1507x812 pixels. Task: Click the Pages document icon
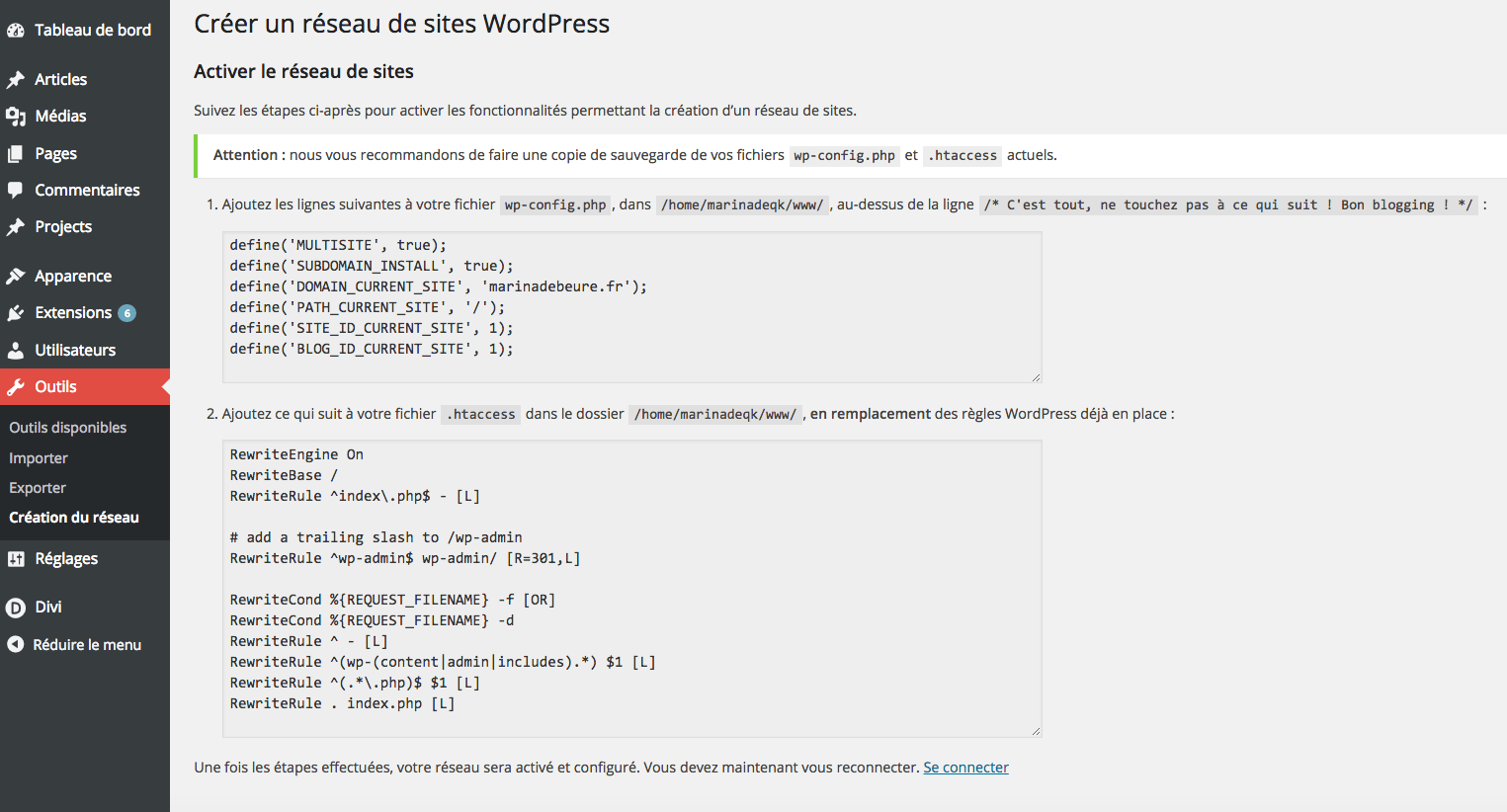click(17, 153)
